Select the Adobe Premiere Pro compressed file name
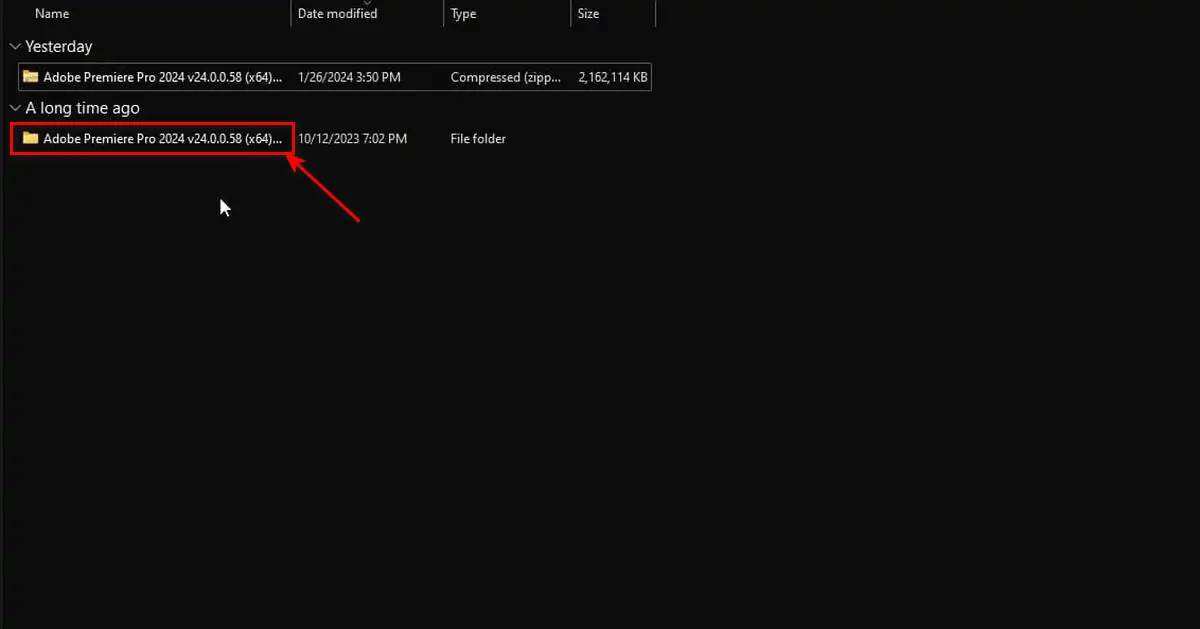 [162, 77]
